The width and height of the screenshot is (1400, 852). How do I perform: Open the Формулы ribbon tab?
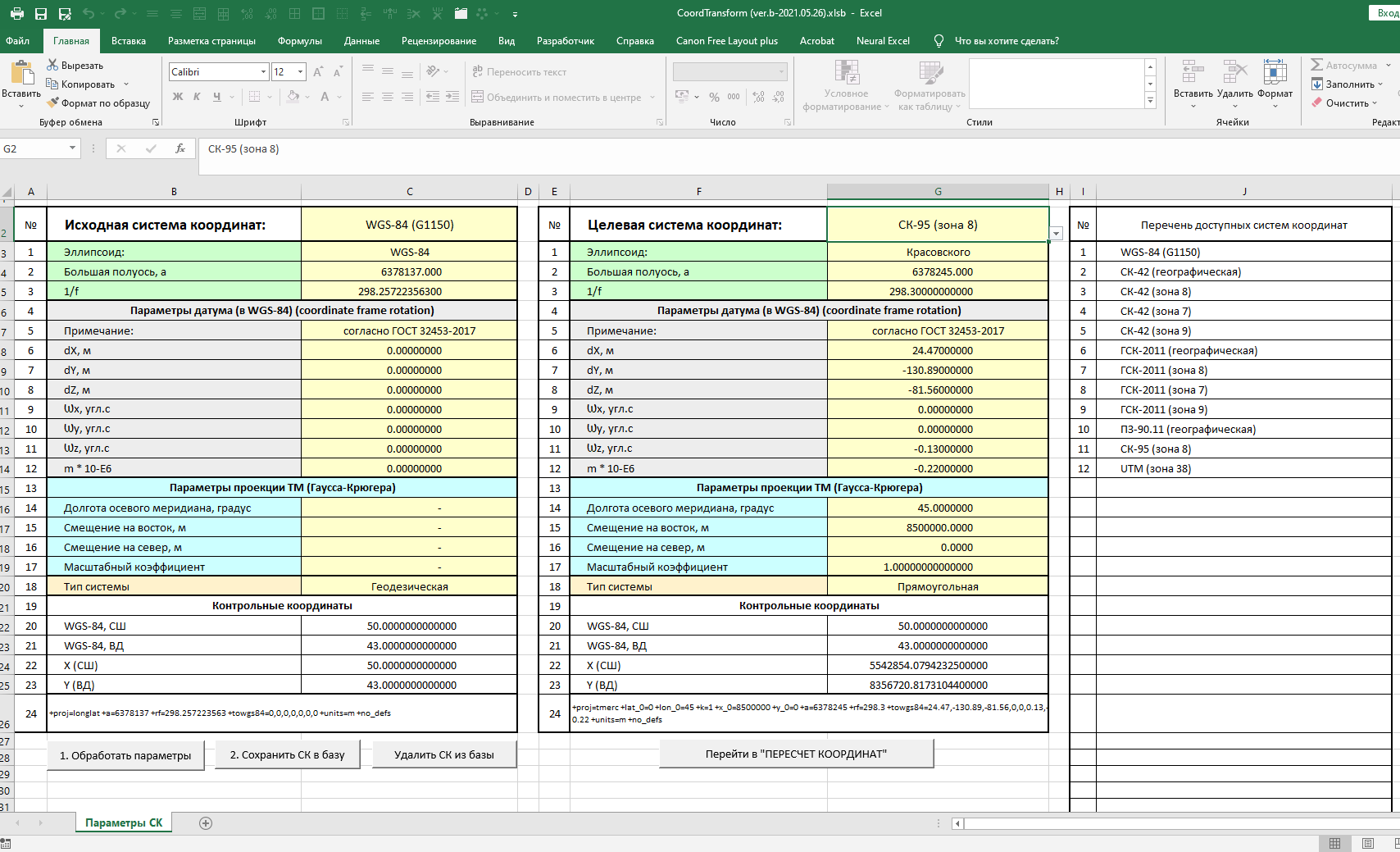(299, 41)
